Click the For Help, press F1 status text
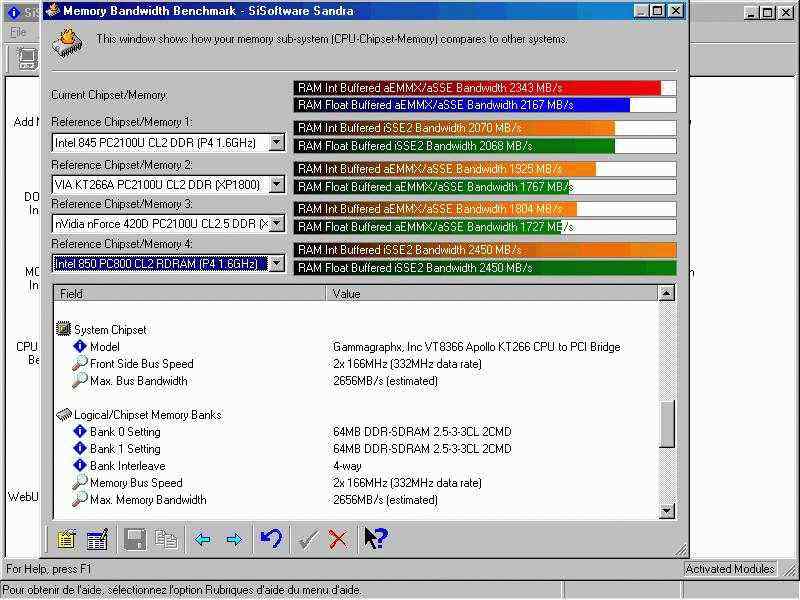The image size is (800, 600). 49,568
